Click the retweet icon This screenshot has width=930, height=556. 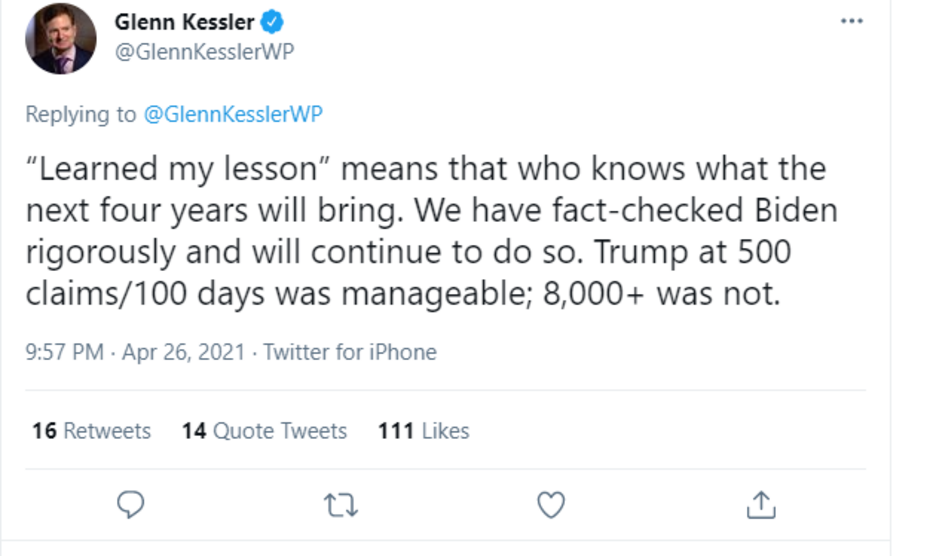pos(340,506)
